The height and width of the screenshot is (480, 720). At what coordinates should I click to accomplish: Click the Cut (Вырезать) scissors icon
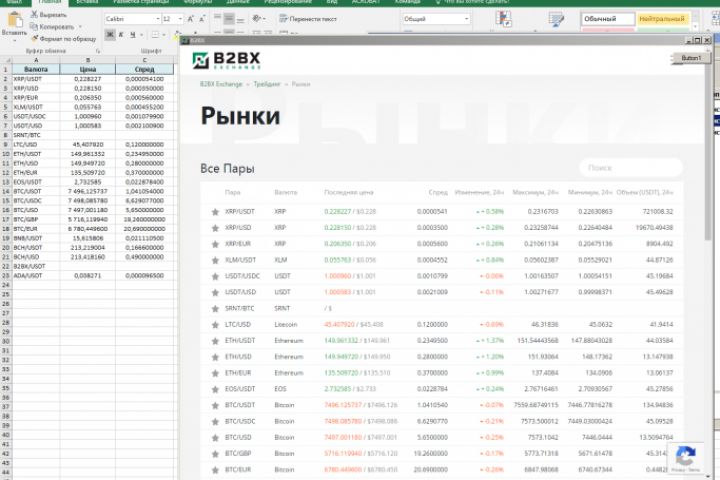tap(34, 15)
